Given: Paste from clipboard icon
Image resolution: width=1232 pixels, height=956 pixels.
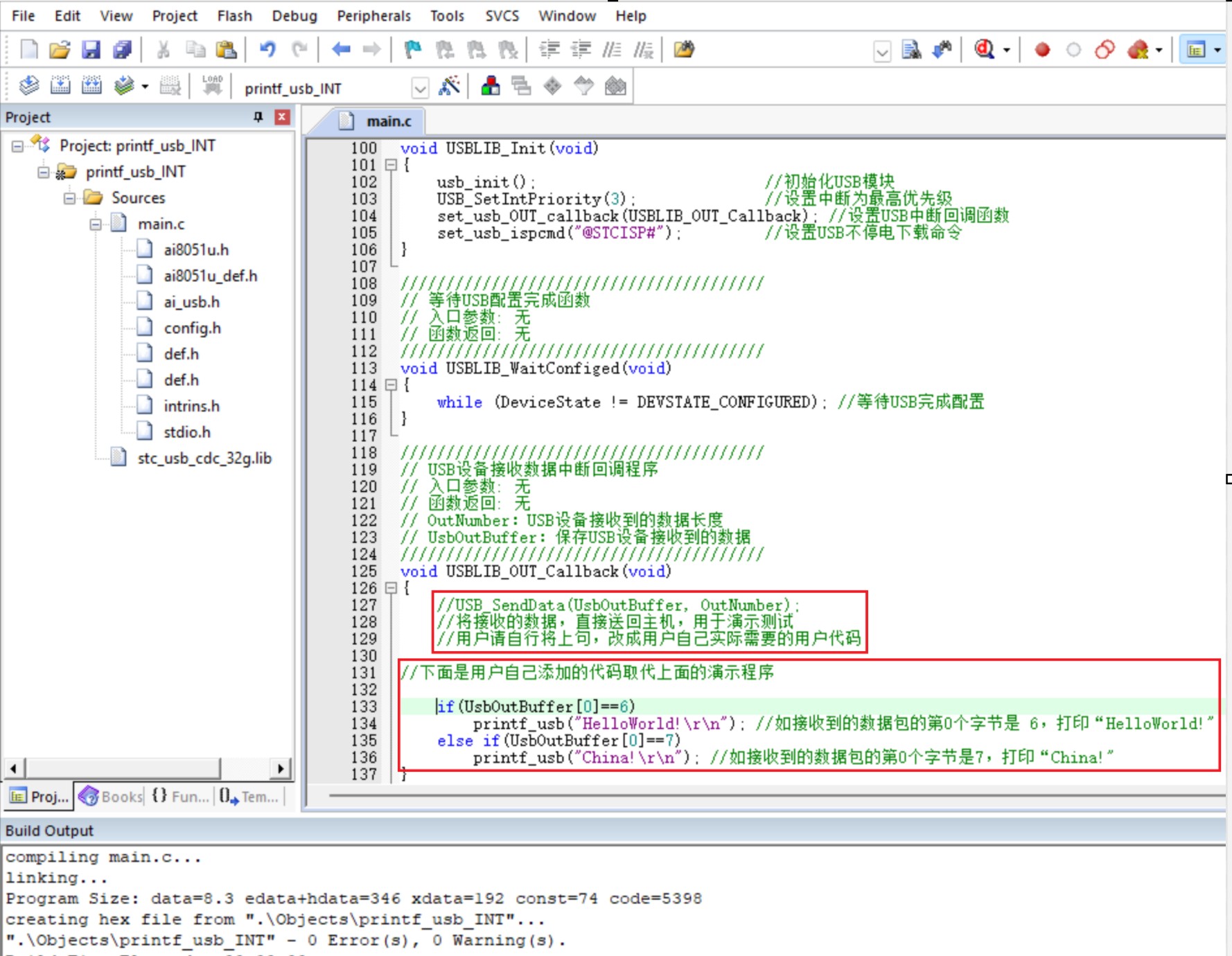Looking at the screenshot, I should tap(227, 50).
